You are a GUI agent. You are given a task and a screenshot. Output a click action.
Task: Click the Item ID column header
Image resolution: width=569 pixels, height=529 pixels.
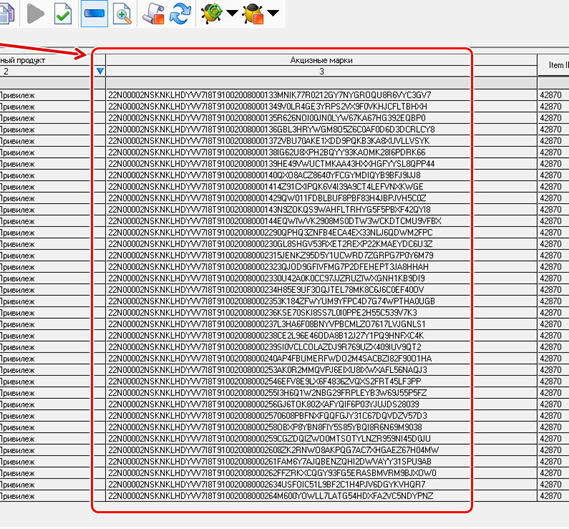click(554, 65)
